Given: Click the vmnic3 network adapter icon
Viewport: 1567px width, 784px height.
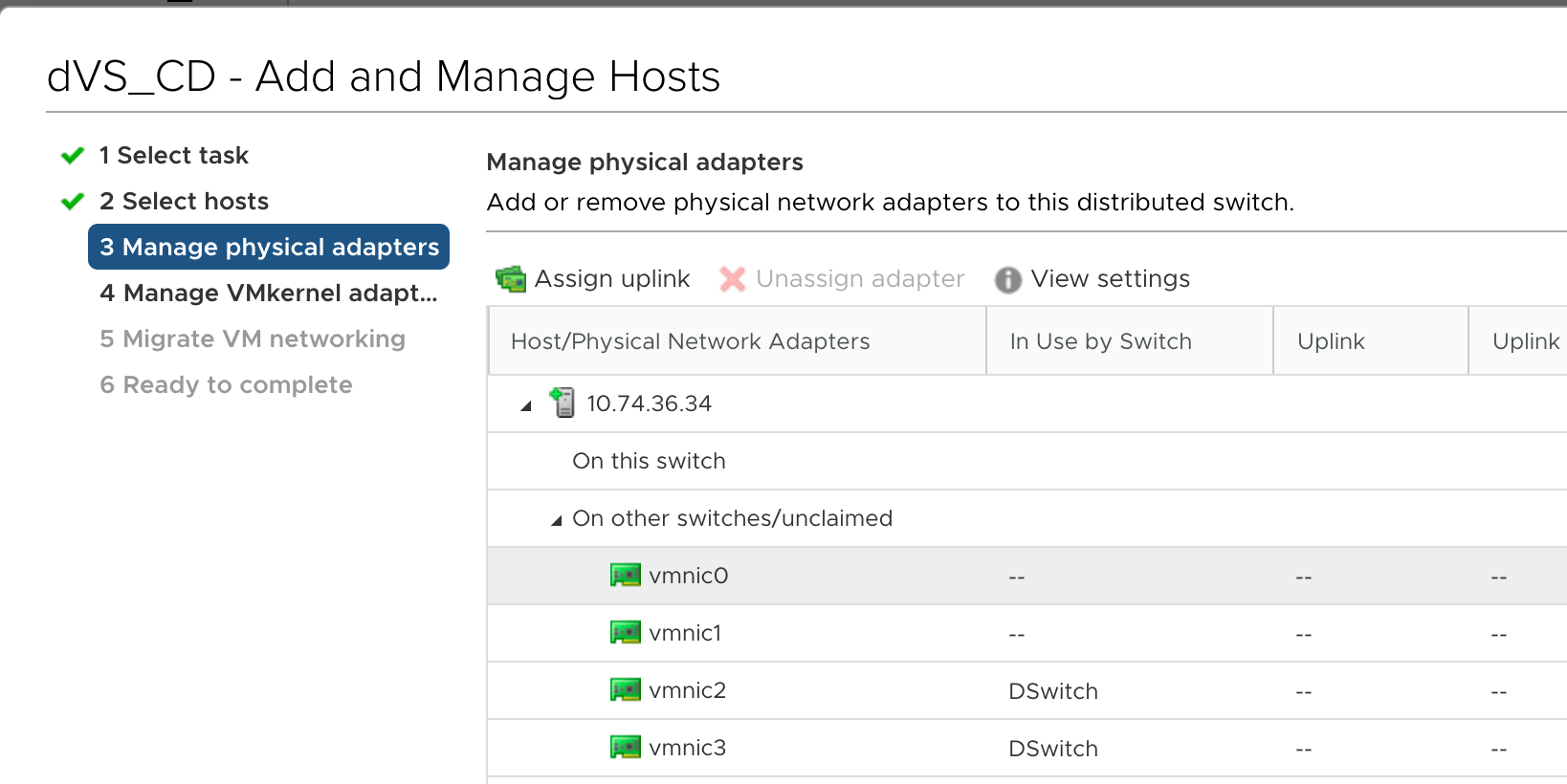Looking at the screenshot, I should click(626, 748).
